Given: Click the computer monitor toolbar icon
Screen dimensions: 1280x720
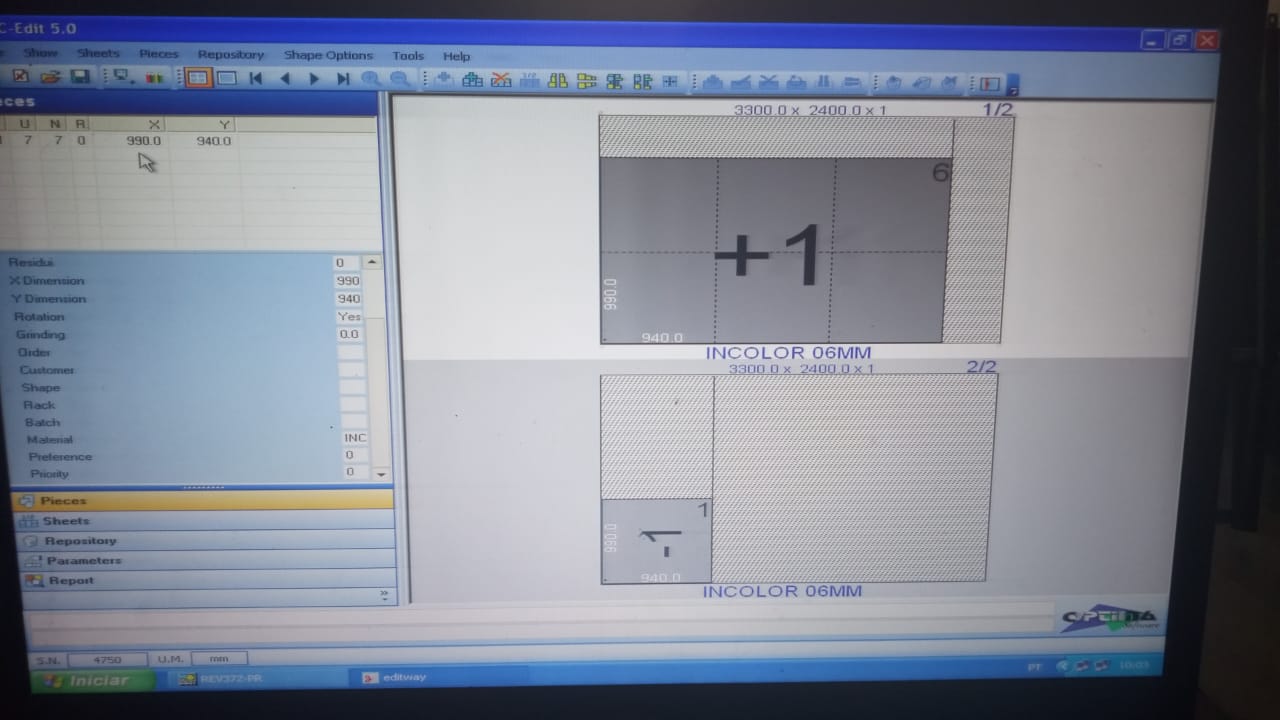Looking at the screenshot, I should point(124,77).
